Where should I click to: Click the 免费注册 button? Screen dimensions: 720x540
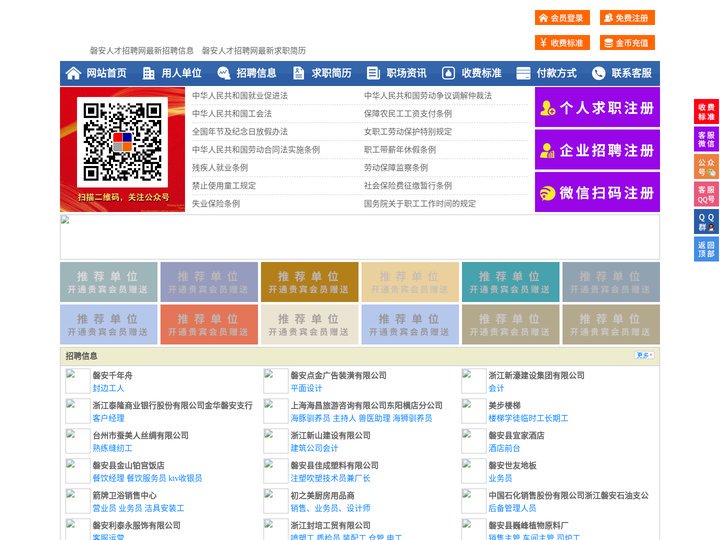point(627,18)
